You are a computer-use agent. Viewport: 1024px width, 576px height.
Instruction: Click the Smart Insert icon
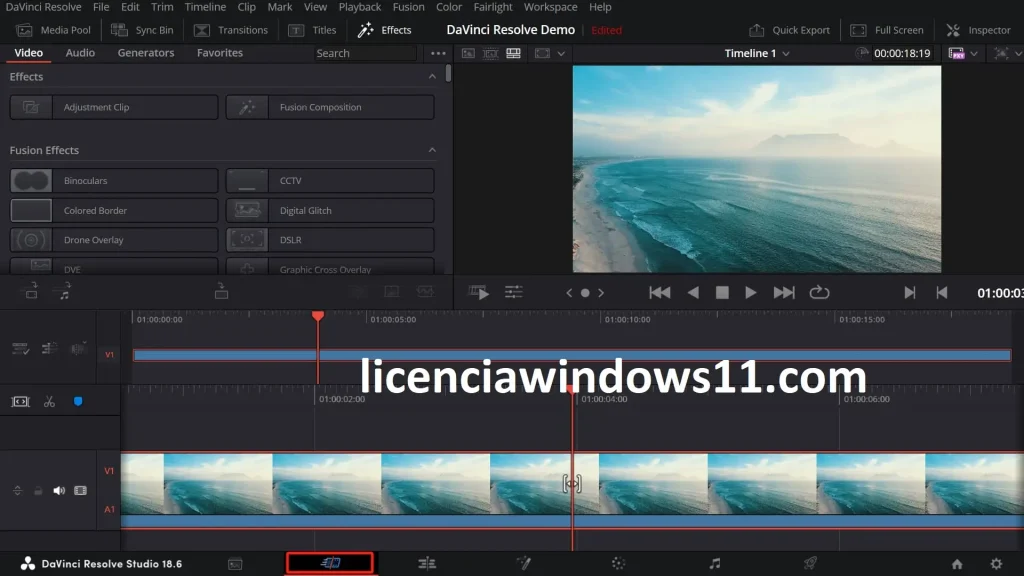click(31, 291)
